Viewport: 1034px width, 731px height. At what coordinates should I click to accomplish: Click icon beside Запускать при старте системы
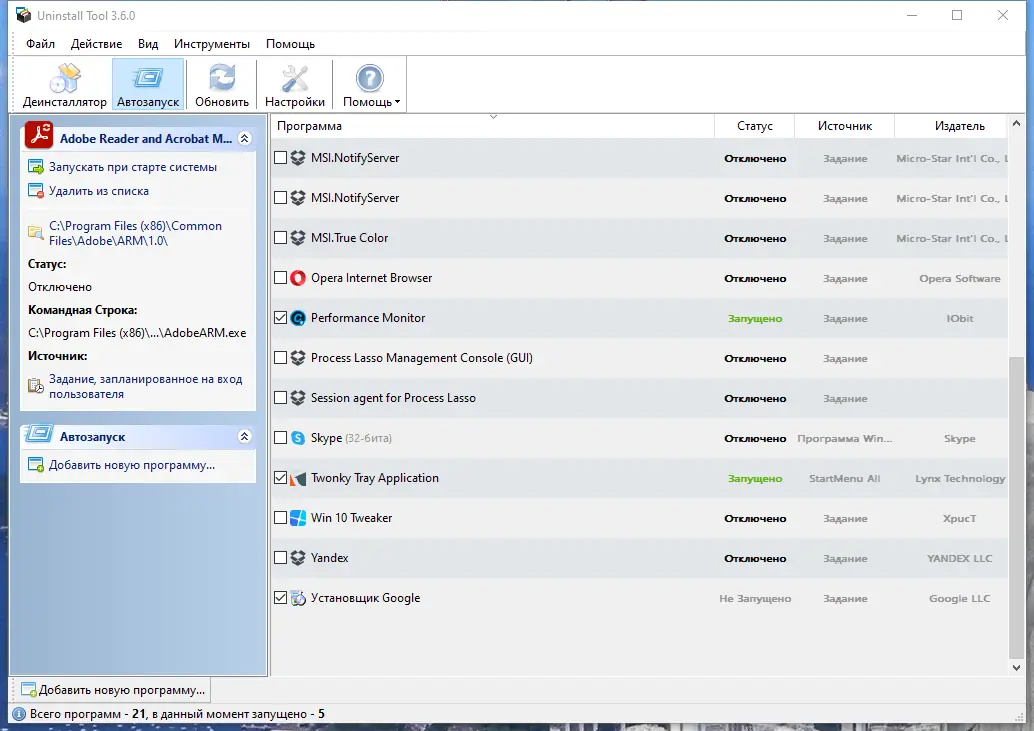(36, 167)
